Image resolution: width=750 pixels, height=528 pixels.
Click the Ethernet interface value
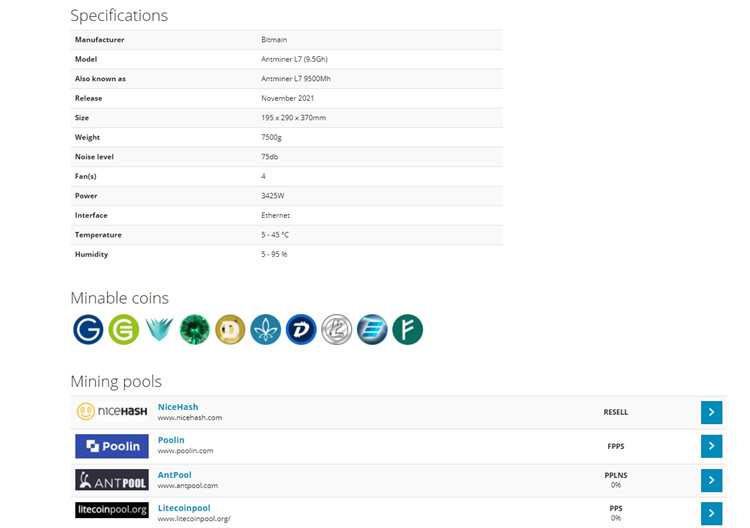(x=276, y=216)
